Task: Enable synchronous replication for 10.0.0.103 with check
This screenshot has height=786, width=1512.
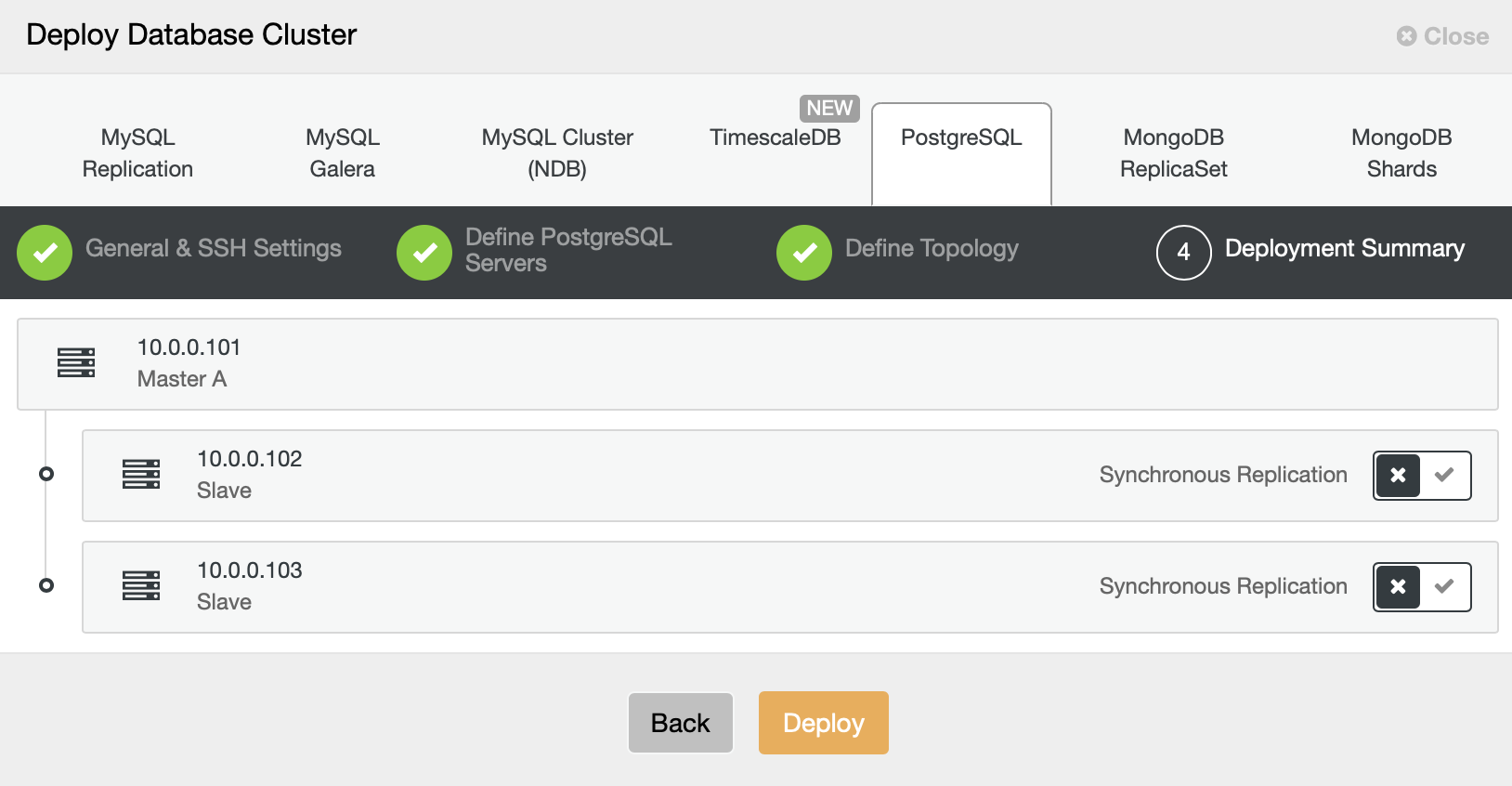Action: pos(1444,587)
